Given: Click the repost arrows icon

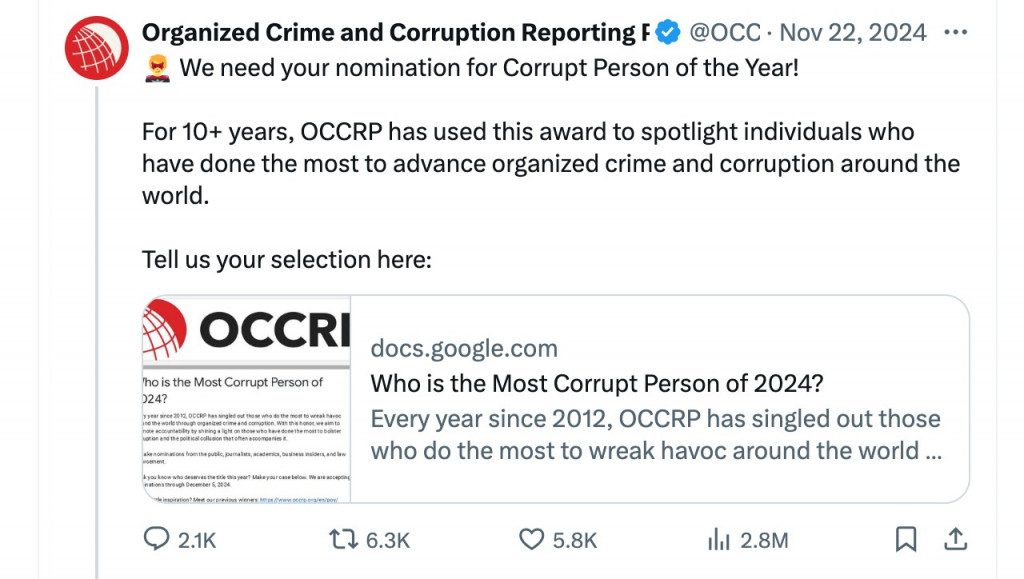Looking at the screenshot, I should 342,540.
